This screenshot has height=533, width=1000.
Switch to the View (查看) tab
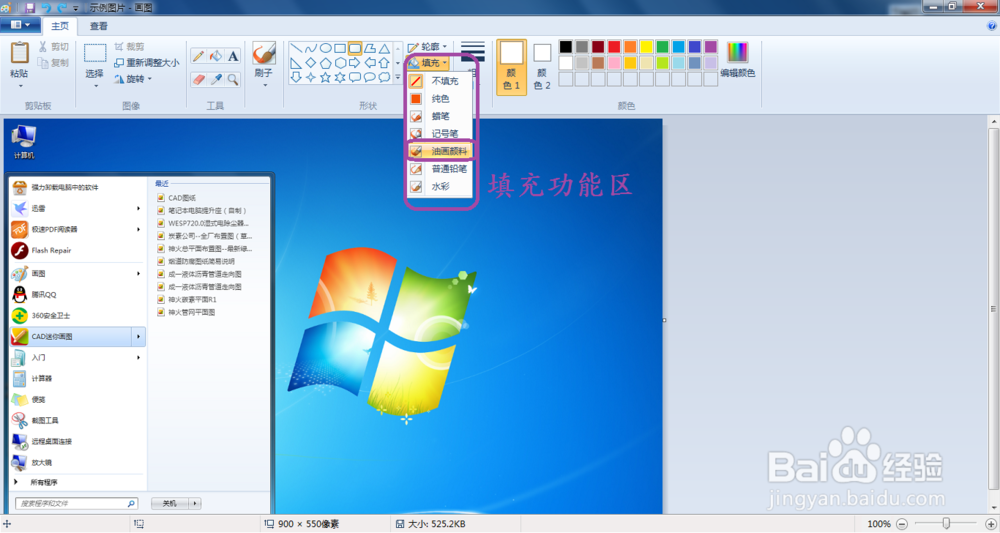tap(98, 26)
